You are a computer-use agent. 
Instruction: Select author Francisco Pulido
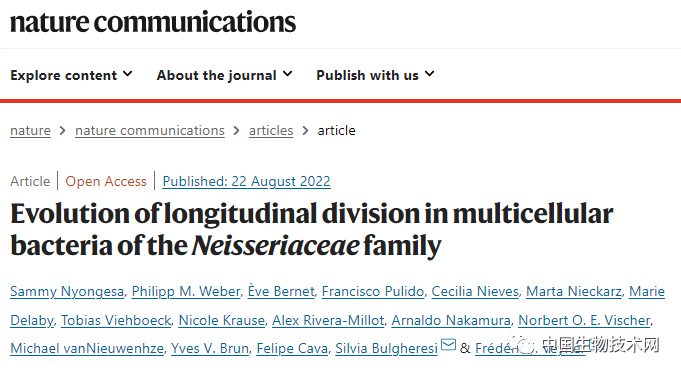pos(373,291)
